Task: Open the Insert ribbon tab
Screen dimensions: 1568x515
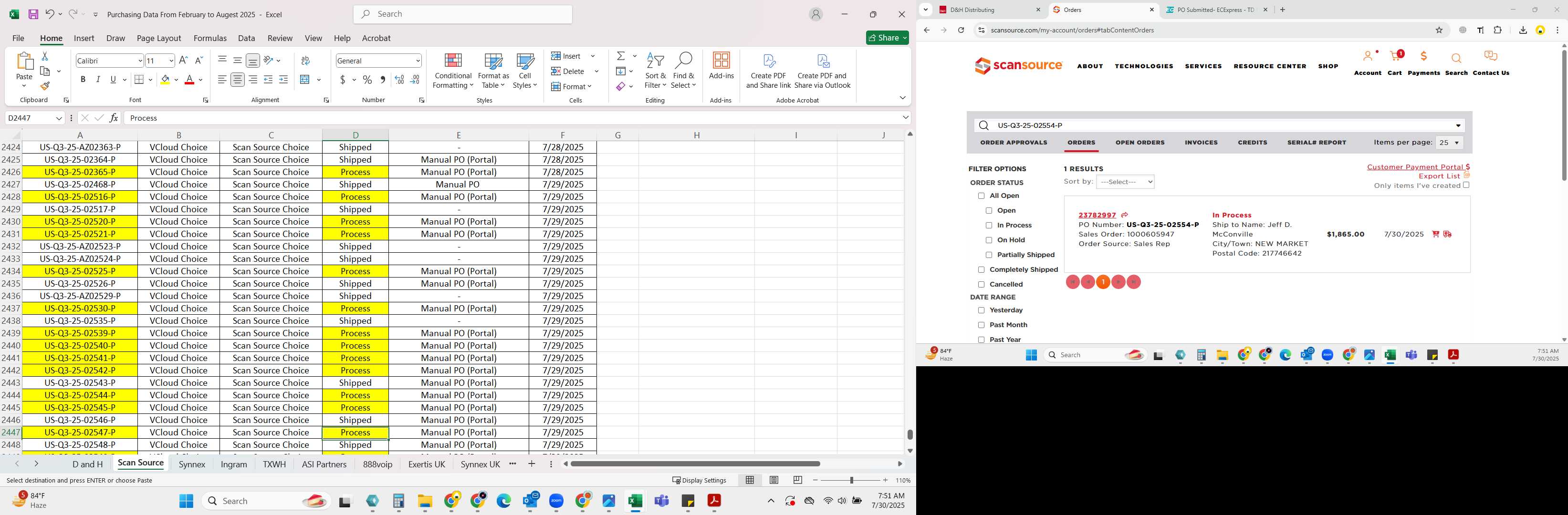Action: (84, 38)
